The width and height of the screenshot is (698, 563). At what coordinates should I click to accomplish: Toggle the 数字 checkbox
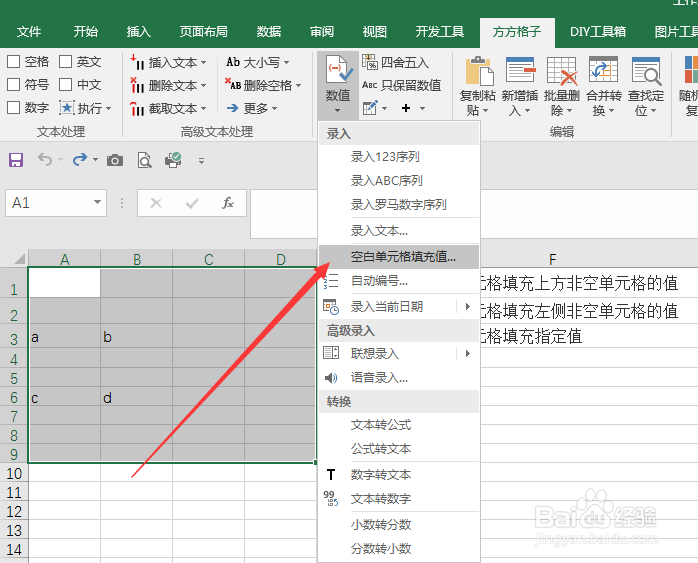tap(14, 108)
